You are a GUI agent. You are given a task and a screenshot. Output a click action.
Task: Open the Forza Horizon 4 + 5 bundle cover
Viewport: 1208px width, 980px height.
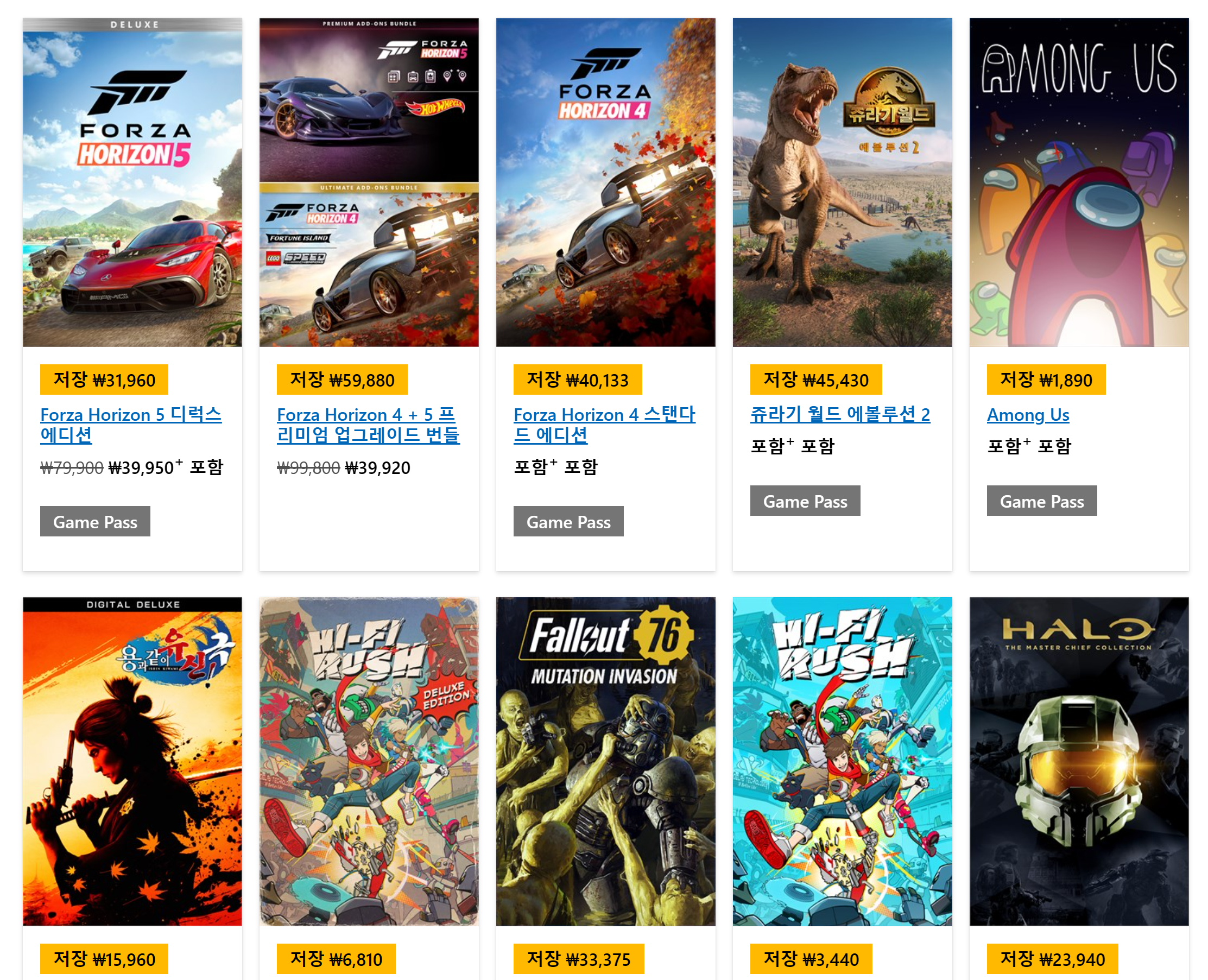point(369,182)
